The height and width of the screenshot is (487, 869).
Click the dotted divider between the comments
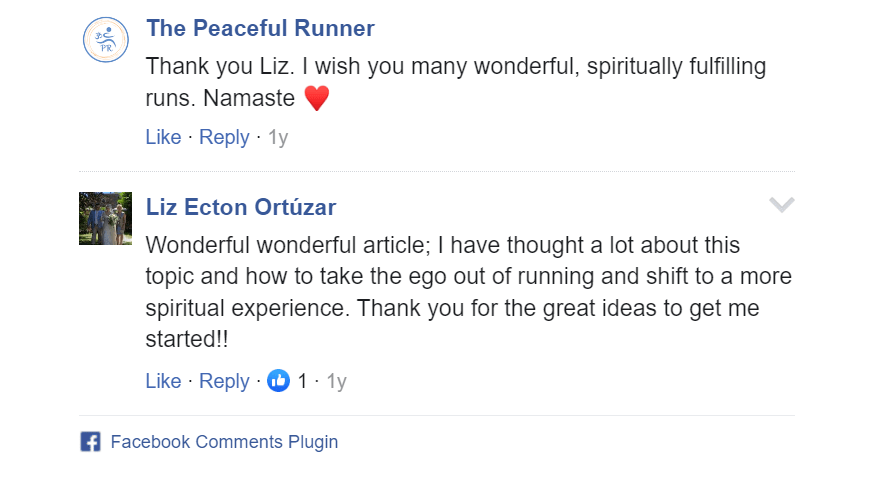436,172
